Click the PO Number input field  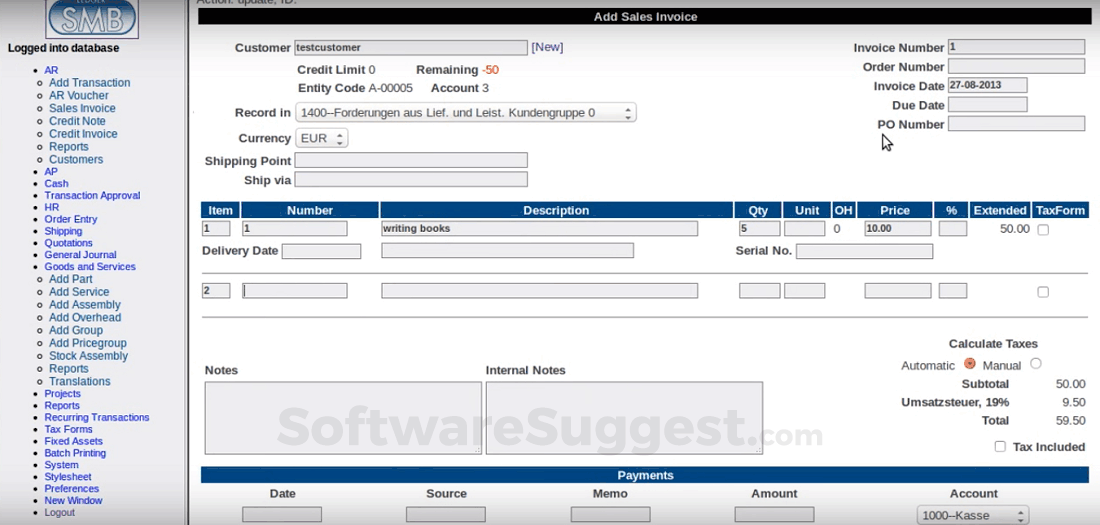click(x=1016, y=124)
